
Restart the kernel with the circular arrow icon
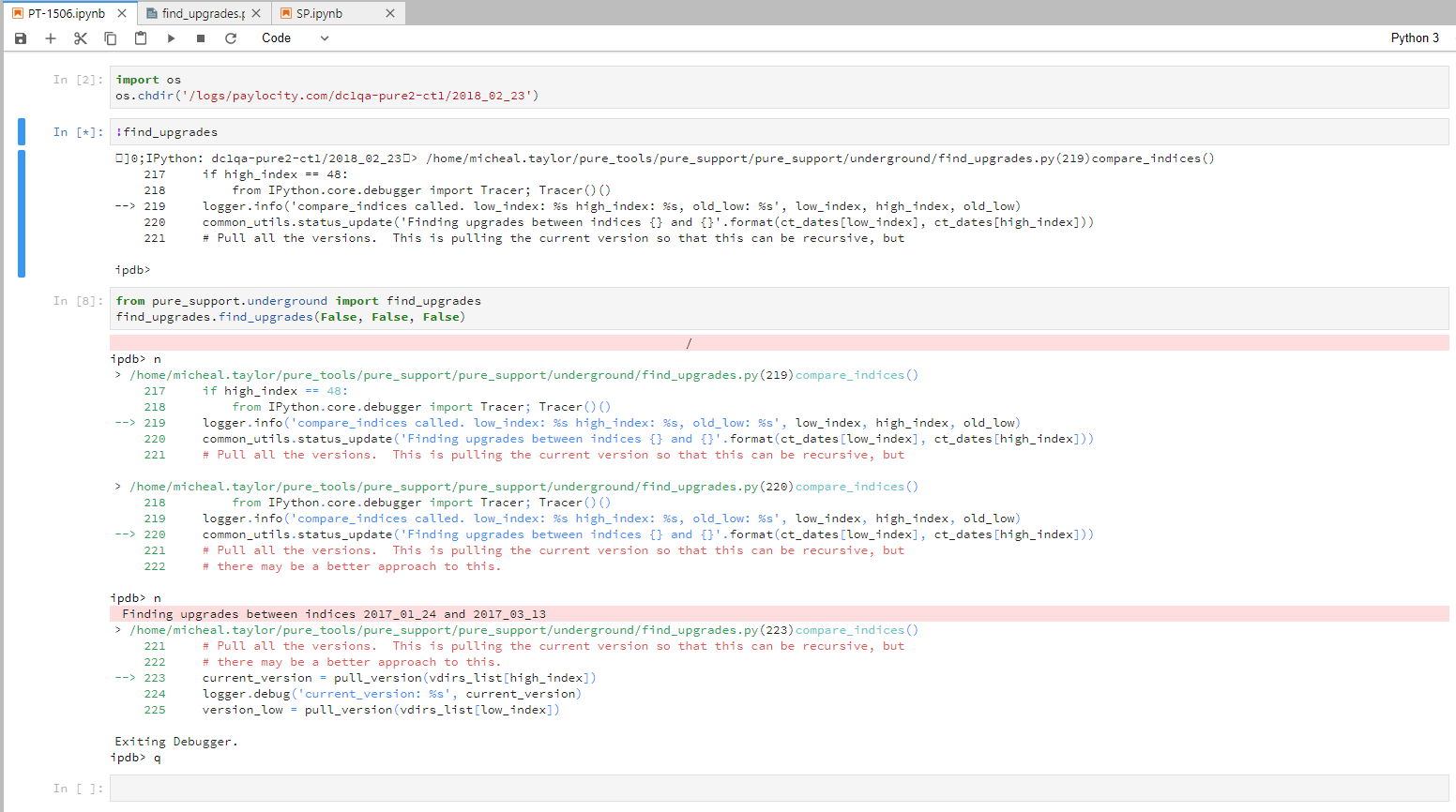(231, 38)
